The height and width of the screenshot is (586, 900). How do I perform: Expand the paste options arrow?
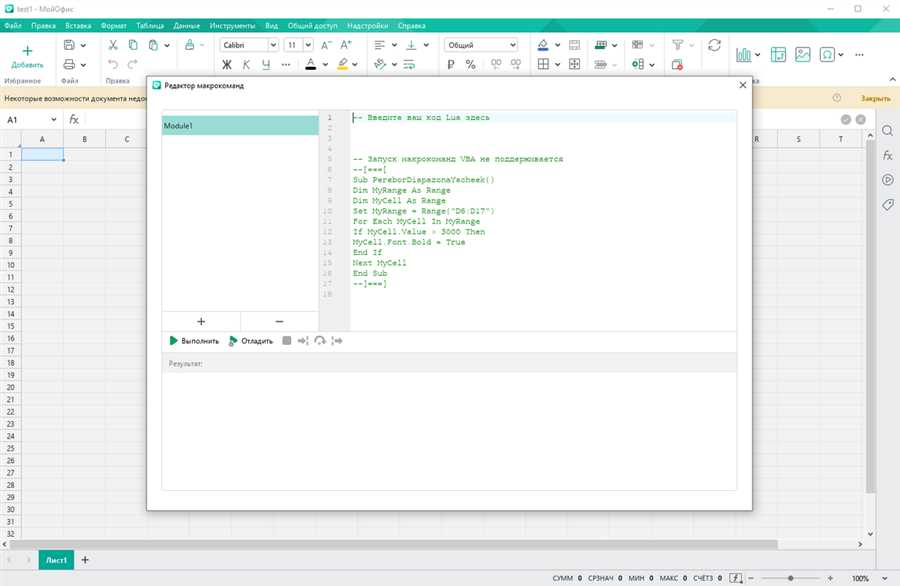point(167,45)
